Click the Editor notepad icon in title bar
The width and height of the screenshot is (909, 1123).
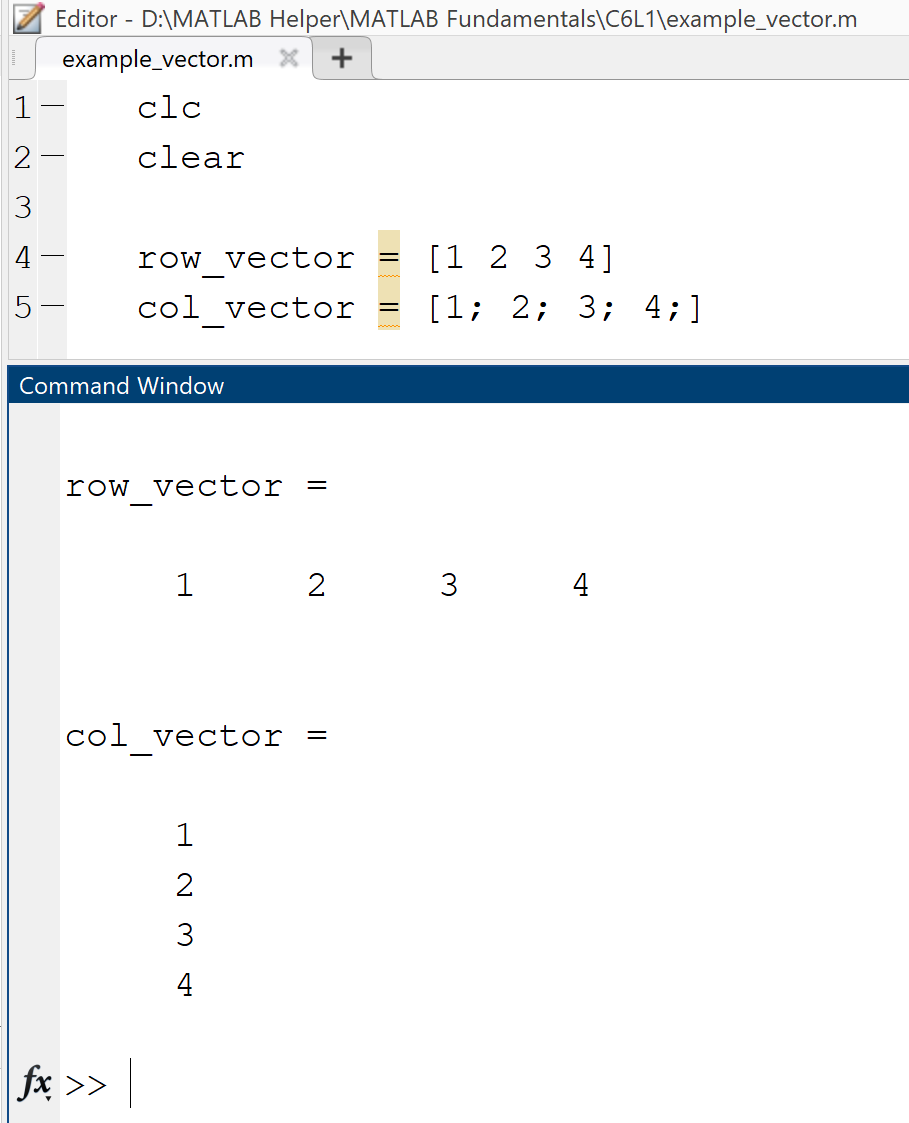coord(28,18)
